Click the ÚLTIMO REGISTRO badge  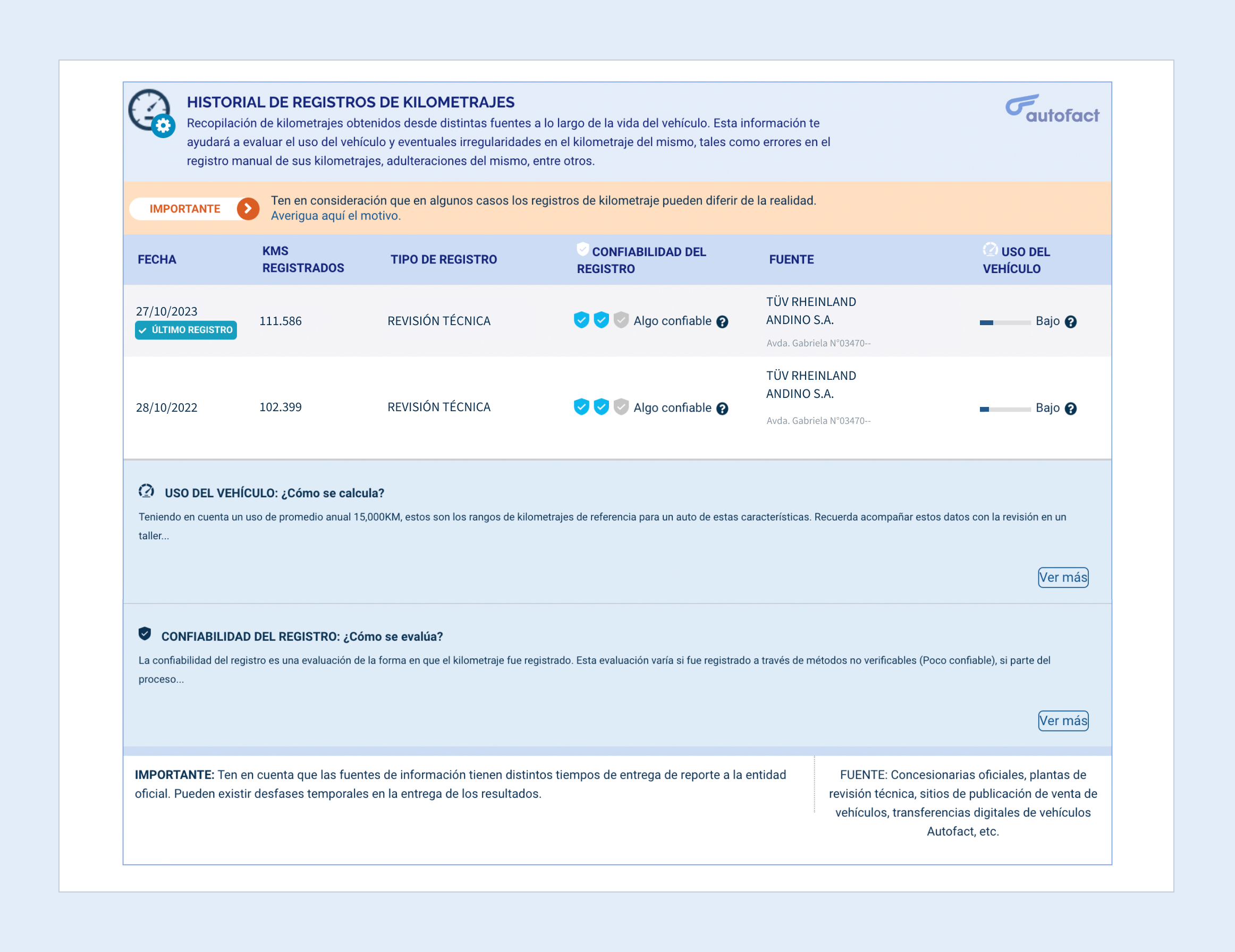185,330
